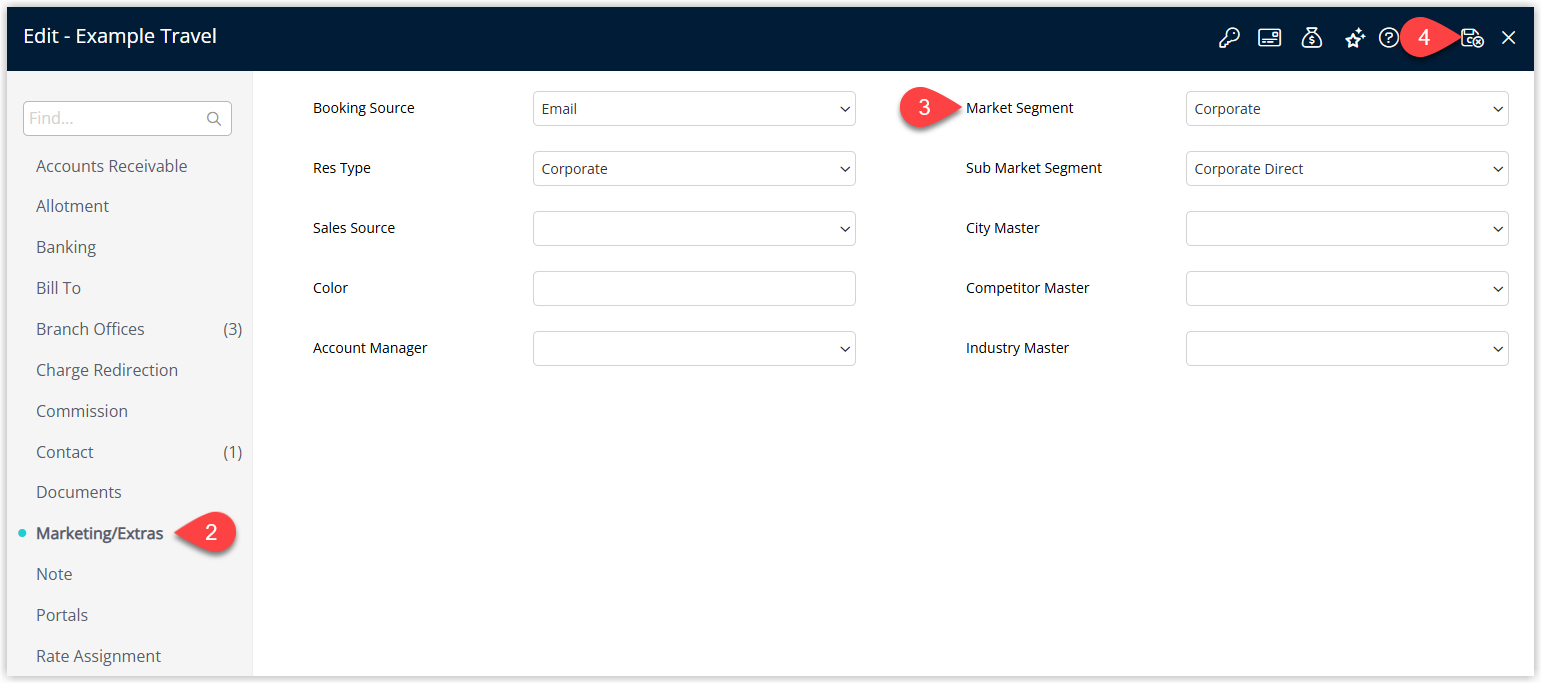
Task: Open the Booking Source dropdown
Action: [x=694, y=109]
